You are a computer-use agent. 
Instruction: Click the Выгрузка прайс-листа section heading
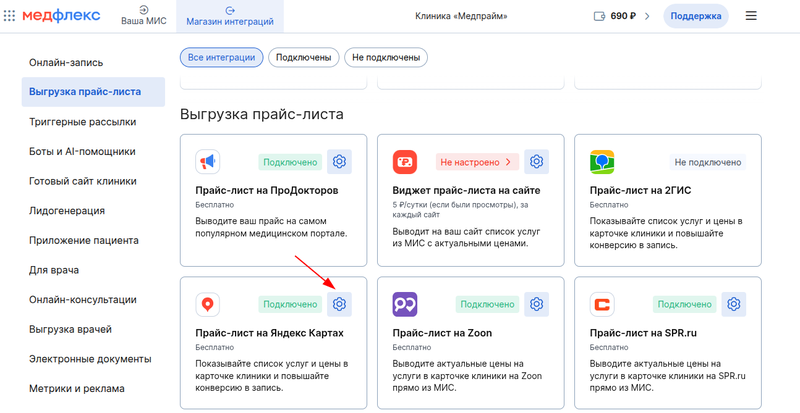tap(262, 114)
